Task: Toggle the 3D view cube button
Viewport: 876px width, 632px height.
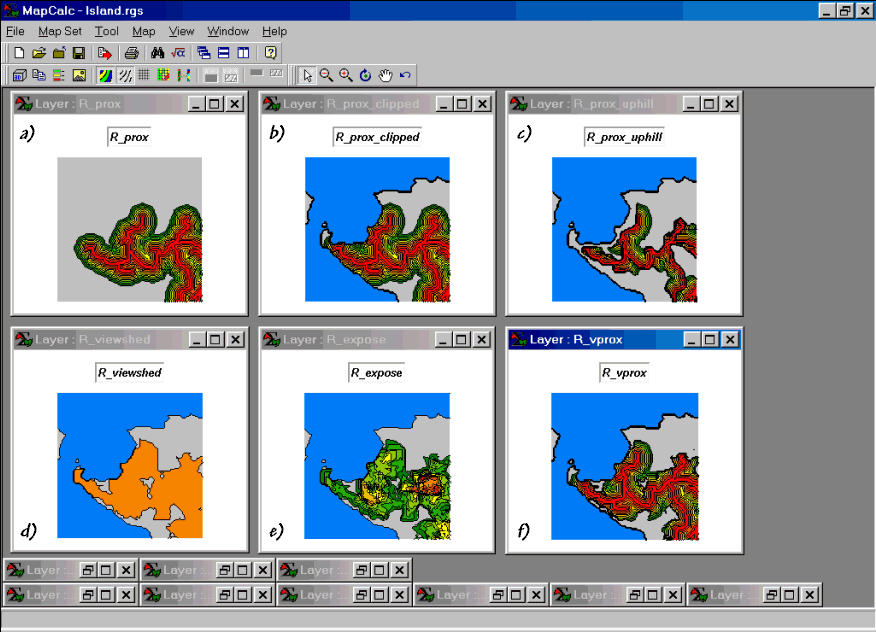Action: [19, 75]
